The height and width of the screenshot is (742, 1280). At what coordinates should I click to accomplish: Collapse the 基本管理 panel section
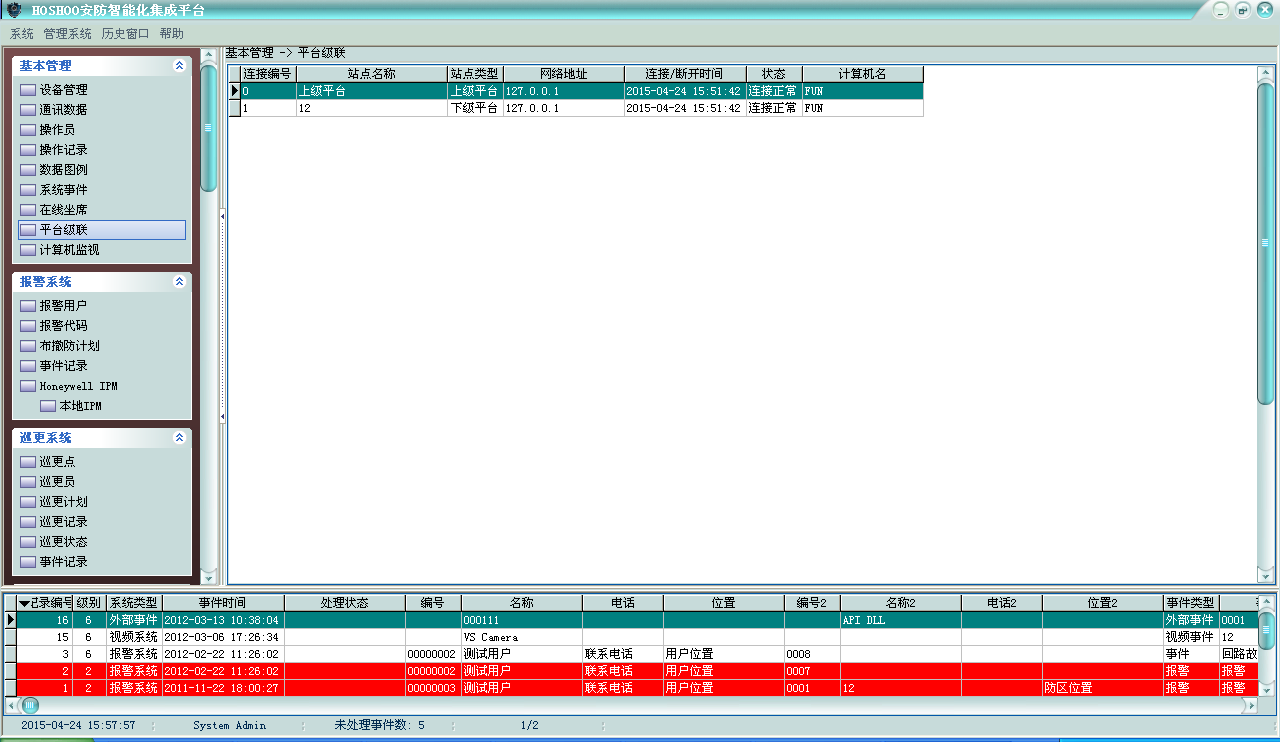[x=179, y=66]
